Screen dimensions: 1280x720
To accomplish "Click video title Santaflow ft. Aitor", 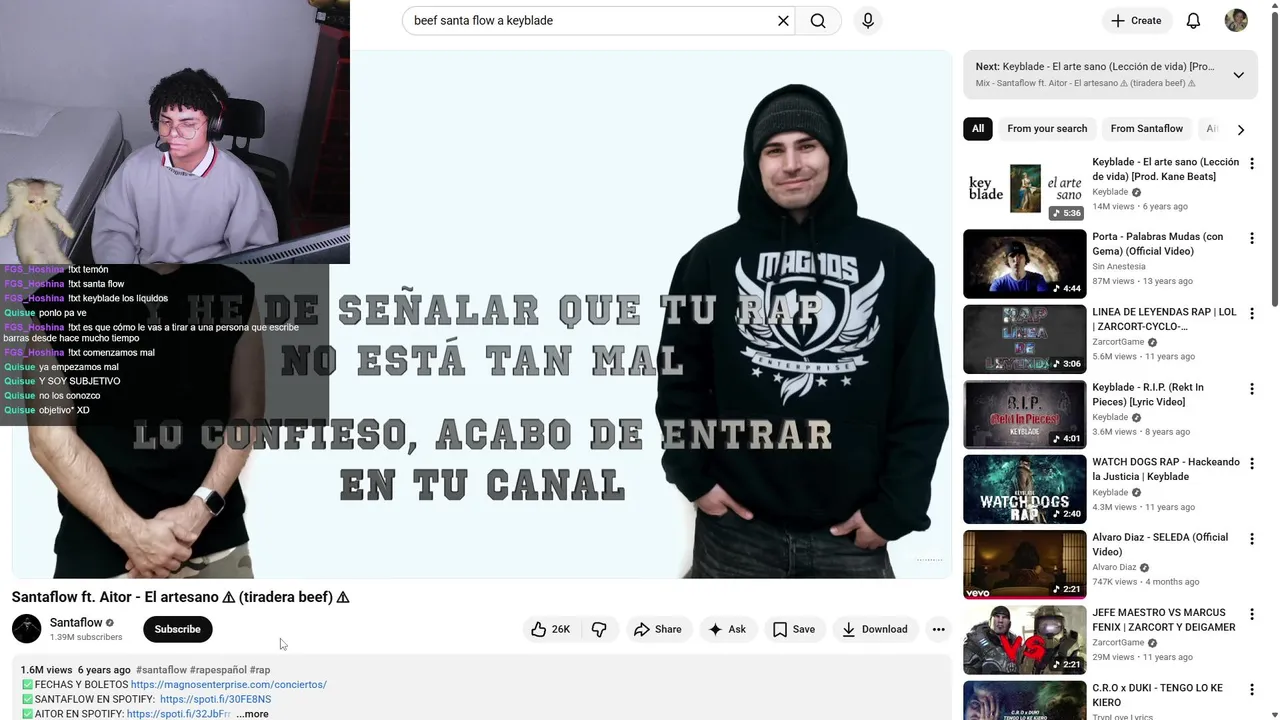I will coord(180,597).
